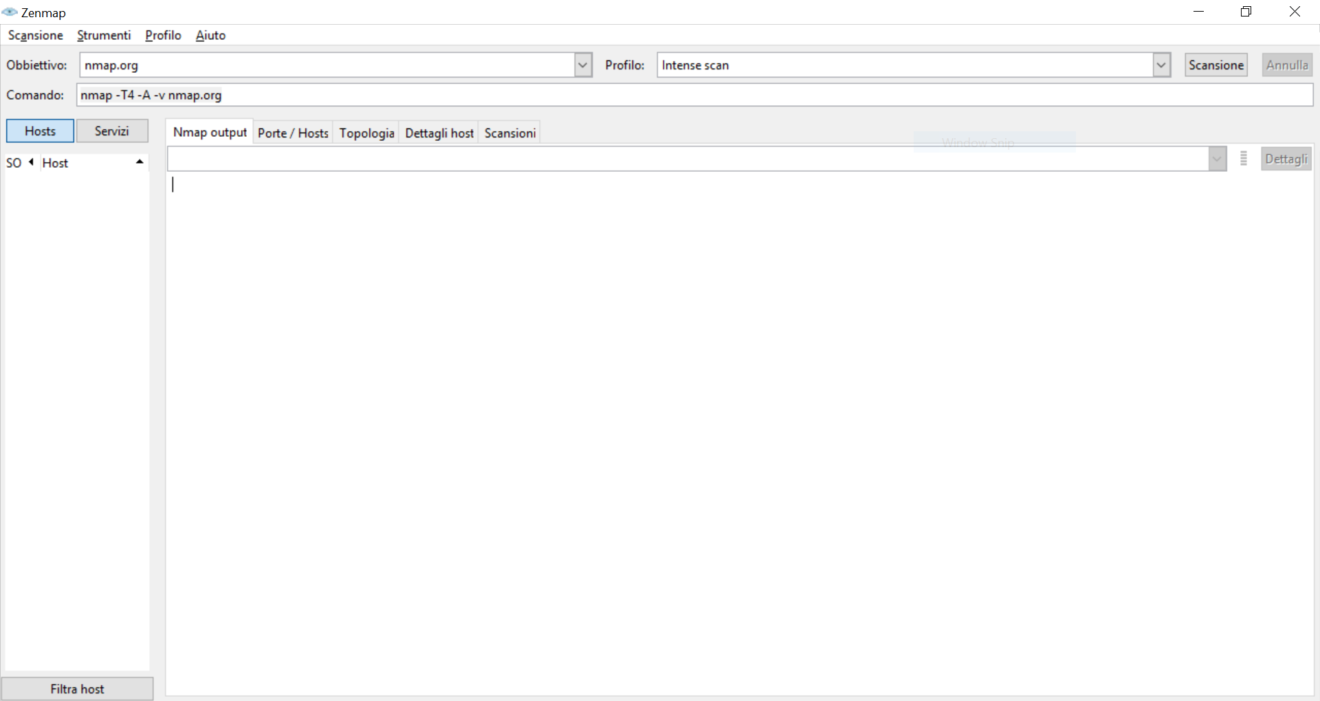
Task: Open the Strumenti menu
Action: click(x=104, y=35)
